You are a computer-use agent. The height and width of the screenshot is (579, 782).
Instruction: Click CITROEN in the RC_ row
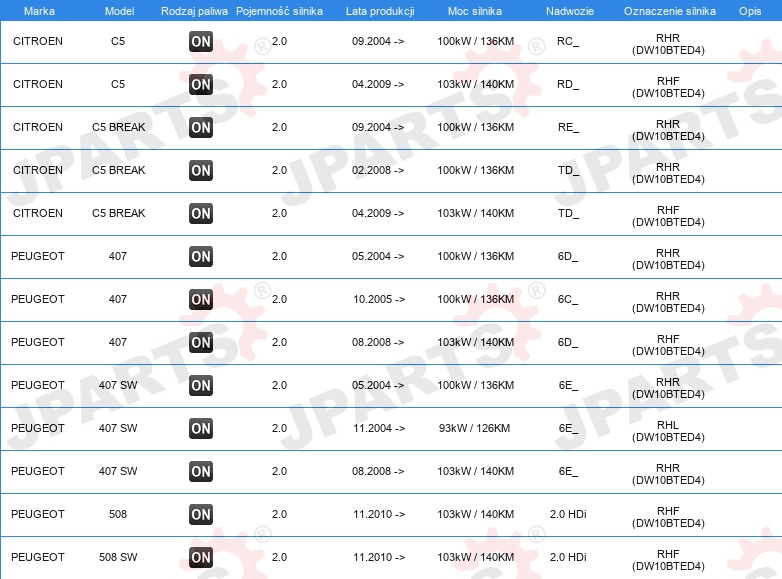pyautogui.click(x=38, y=41)
